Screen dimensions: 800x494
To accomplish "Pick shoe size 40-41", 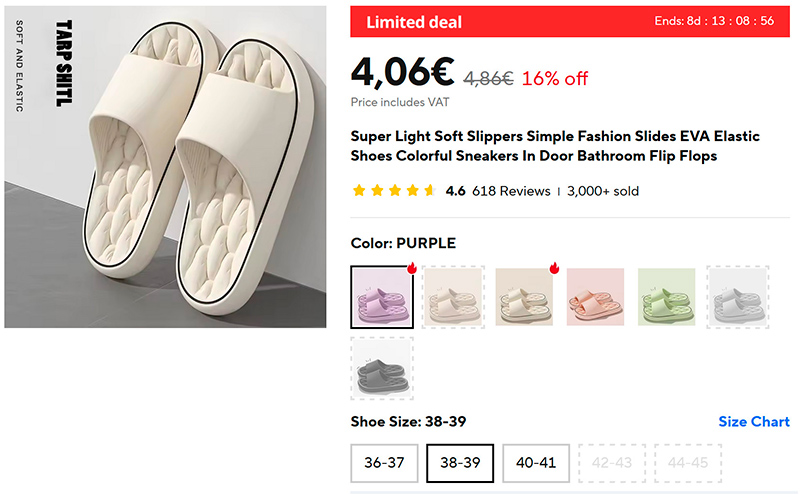I will tap(536, 463).
